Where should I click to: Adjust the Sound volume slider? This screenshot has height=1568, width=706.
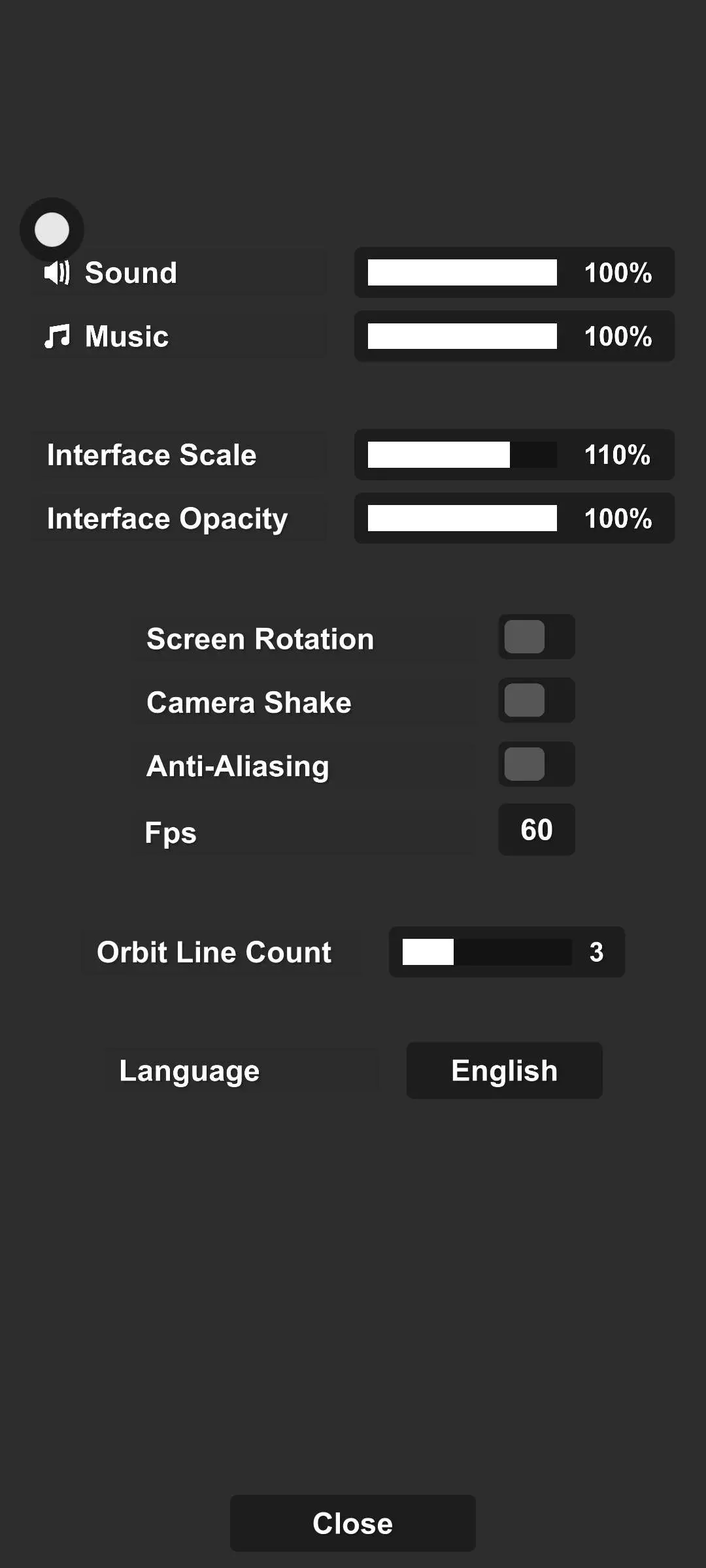[462, 272]
